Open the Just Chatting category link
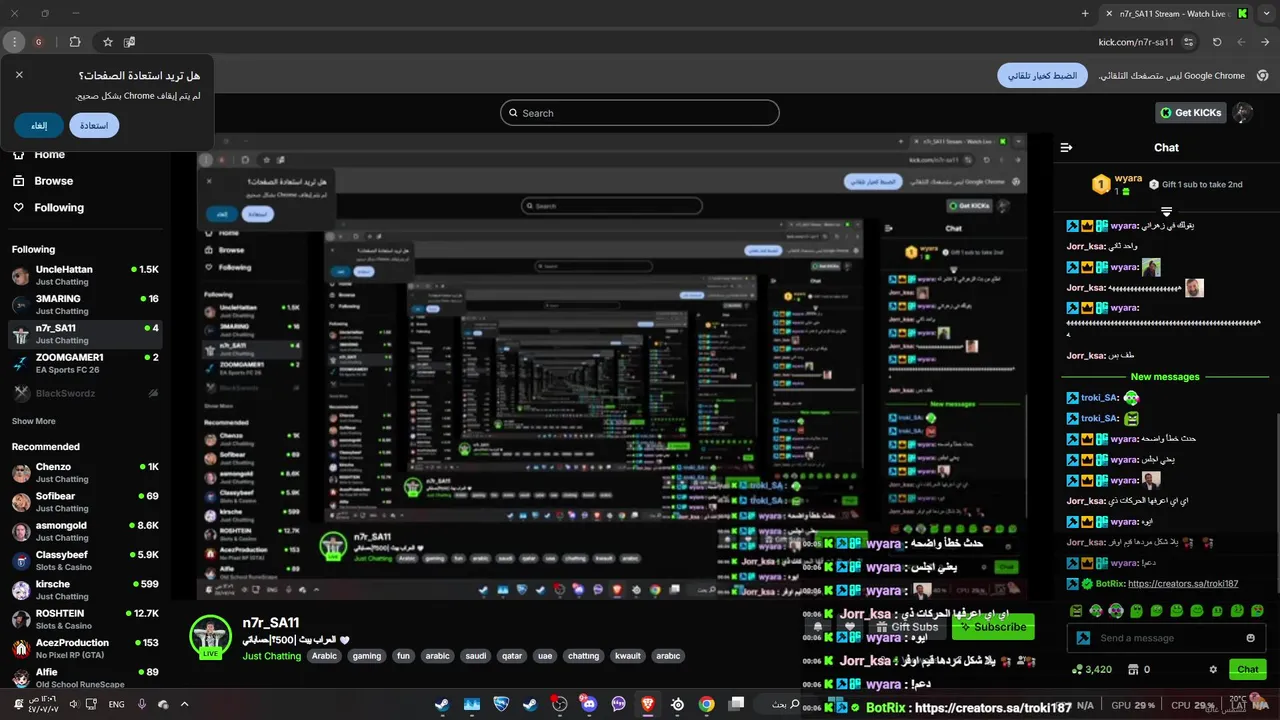The width and height of the screenshot is (1280, 720). click(x=271, y=656)
